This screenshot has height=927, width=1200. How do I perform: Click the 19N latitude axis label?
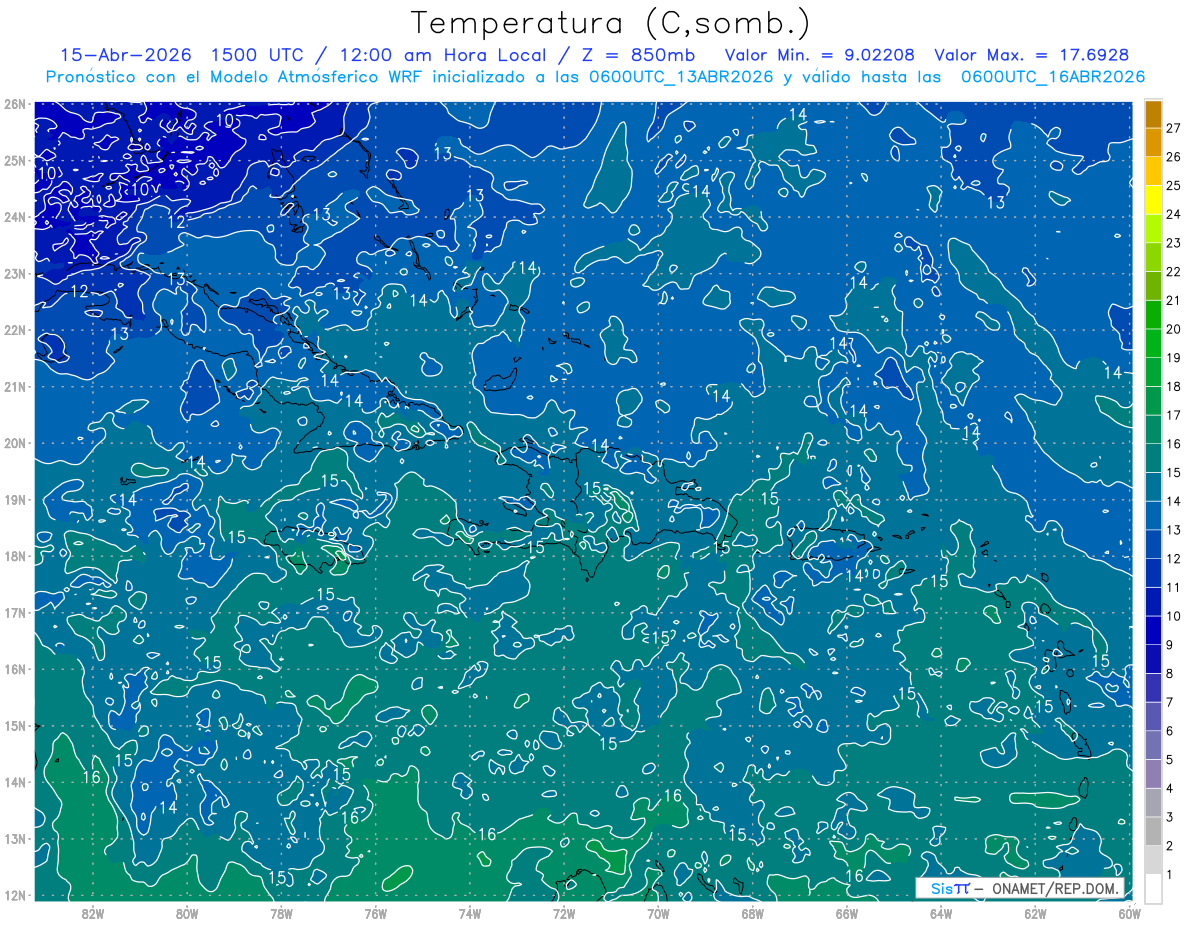tap(15, 499)
